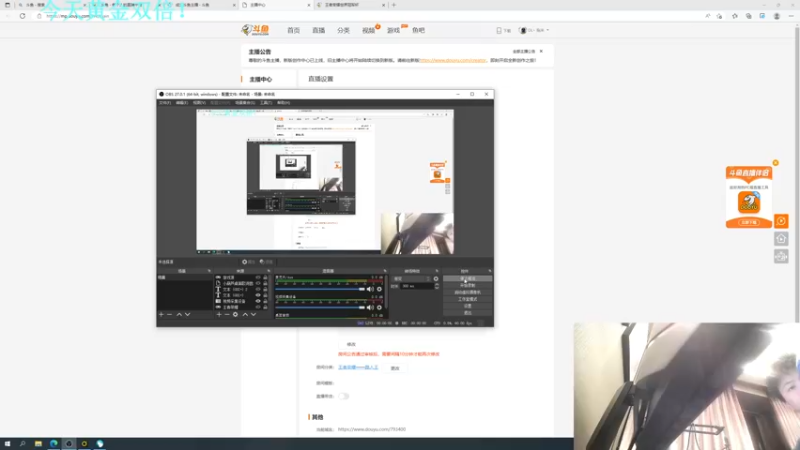Screen dimensions: 800x450
Task: Toggle visibility of 视频采集设备 source
Action: 258,302
